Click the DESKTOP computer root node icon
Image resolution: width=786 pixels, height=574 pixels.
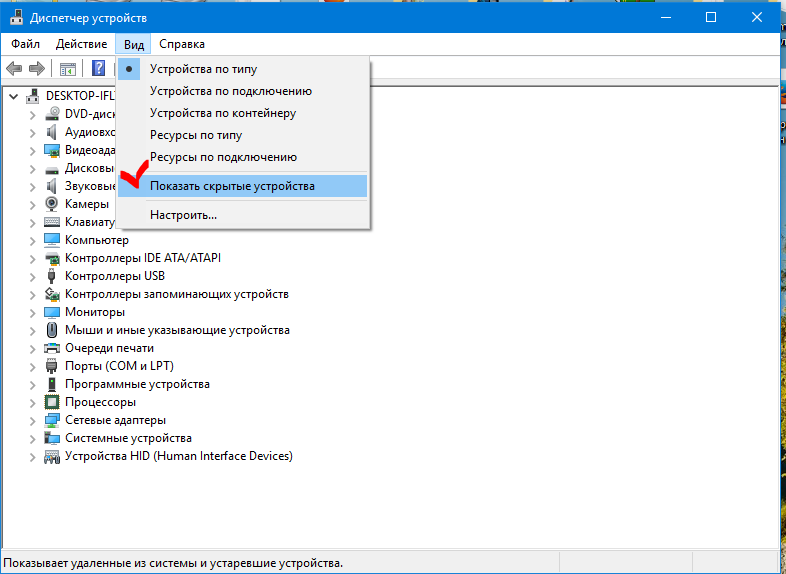point(33,95)
